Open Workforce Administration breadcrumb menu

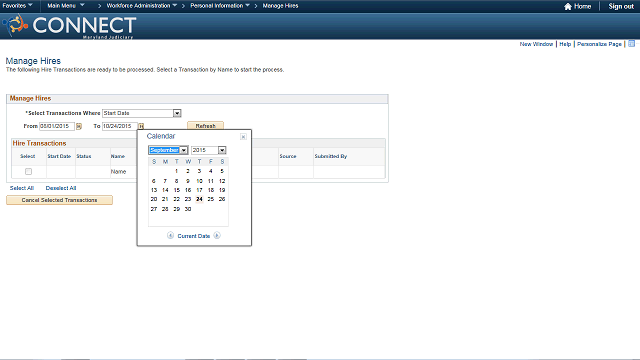[x=142, y=6]
